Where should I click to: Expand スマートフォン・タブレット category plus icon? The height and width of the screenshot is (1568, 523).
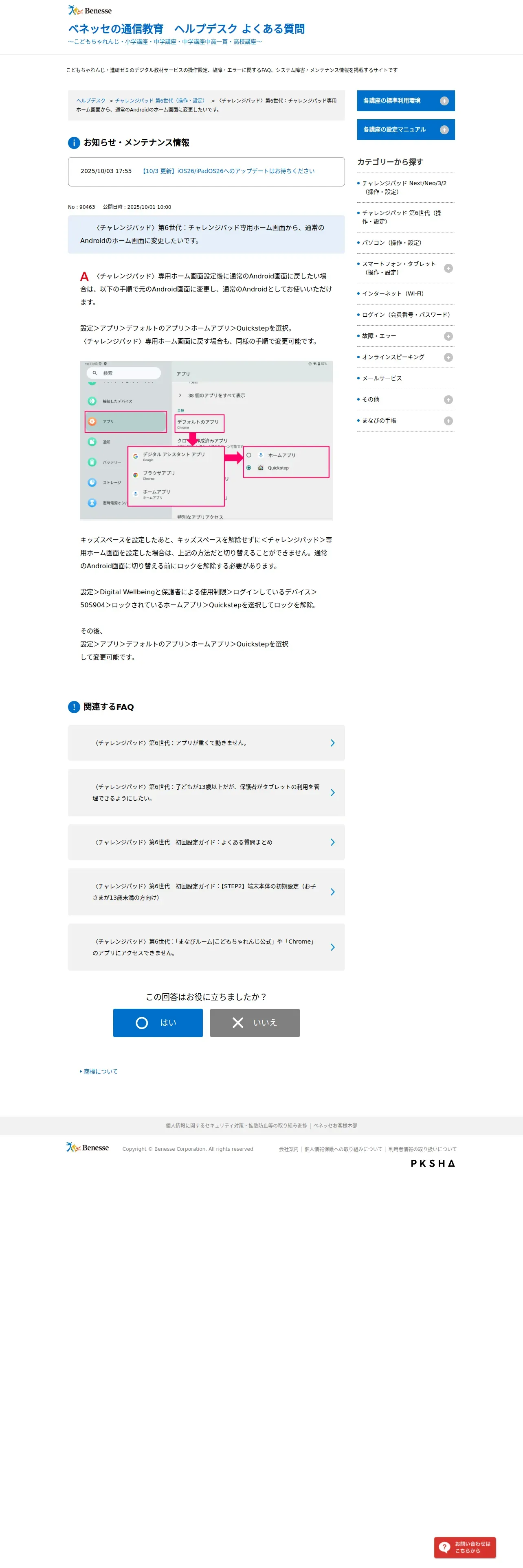448,268
